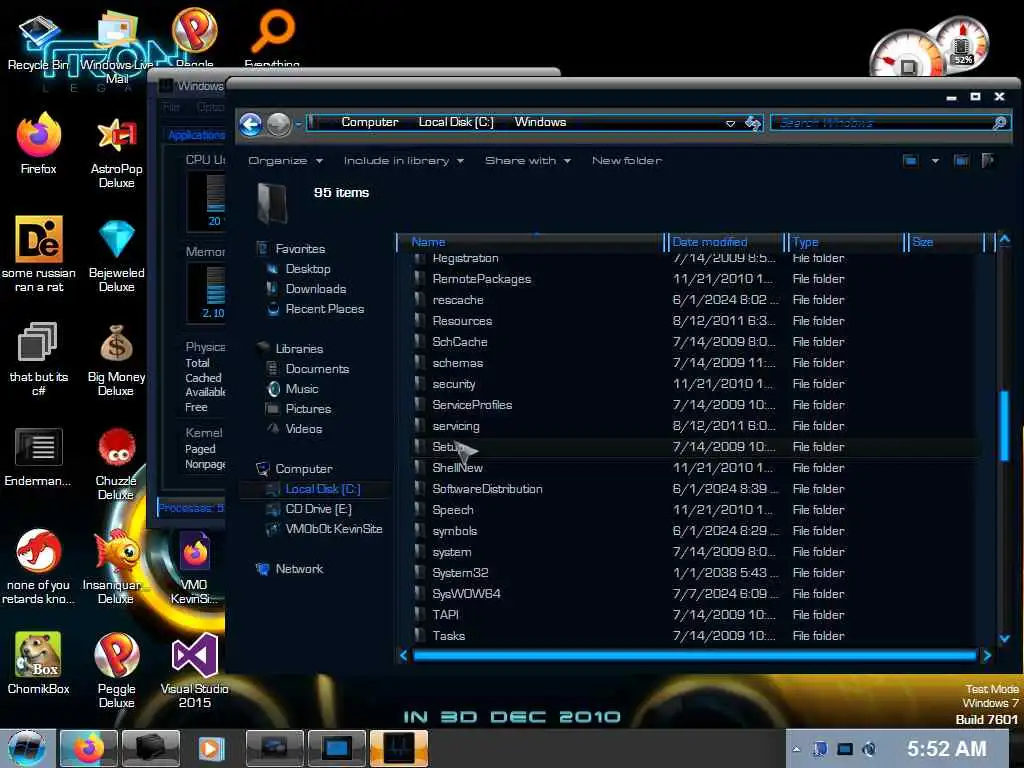The height and width of the screenshot is (768, 1024).
Task: Select the System32 folder row
Action: 696,573
